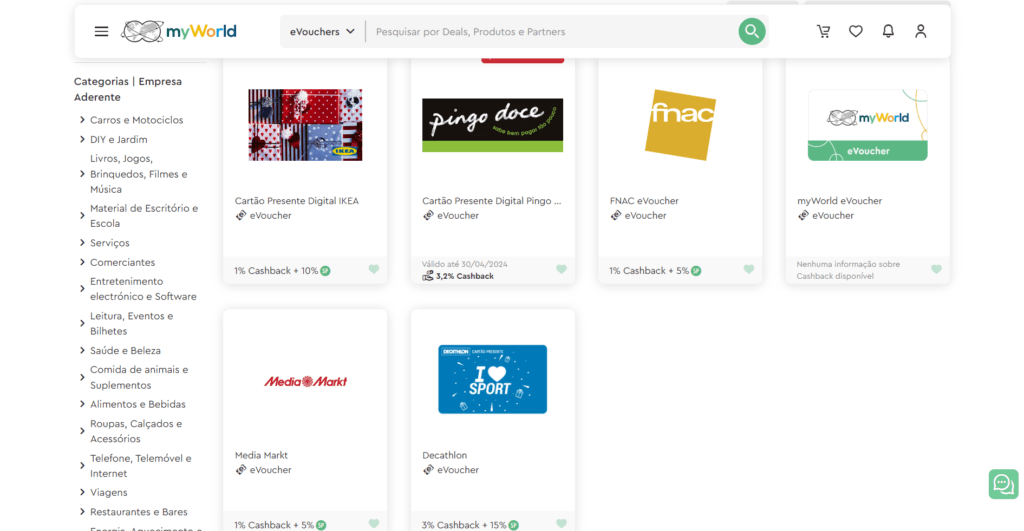
Task: Toggle favorite heart on Pingo Doce card
Action: [561, 269]
